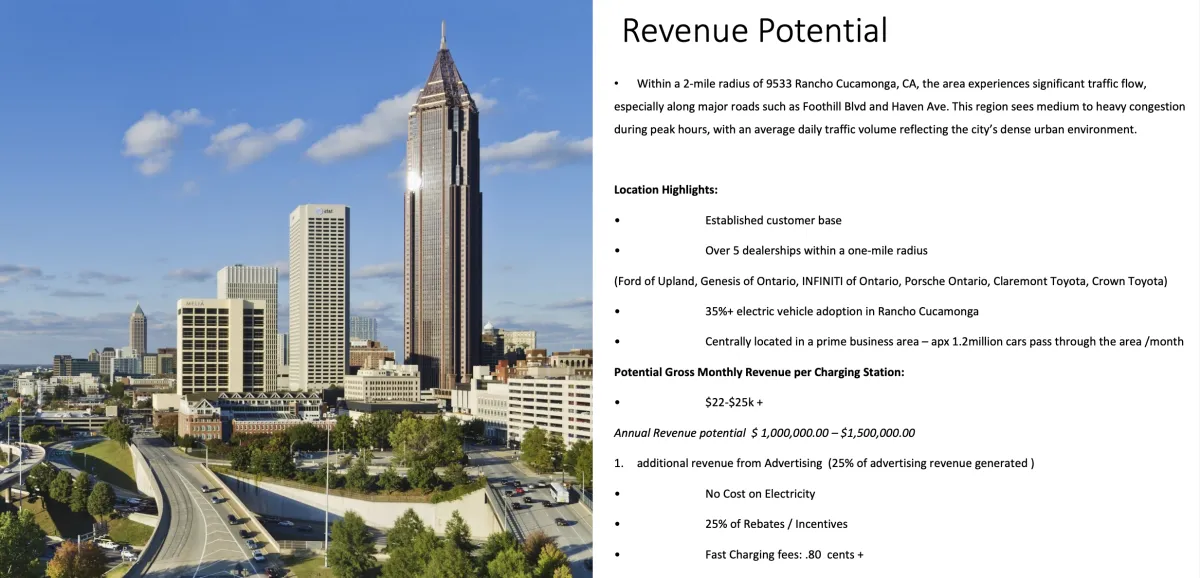Select the line starting 'during peak hours'
The image size is (1200, 578).
875,130
